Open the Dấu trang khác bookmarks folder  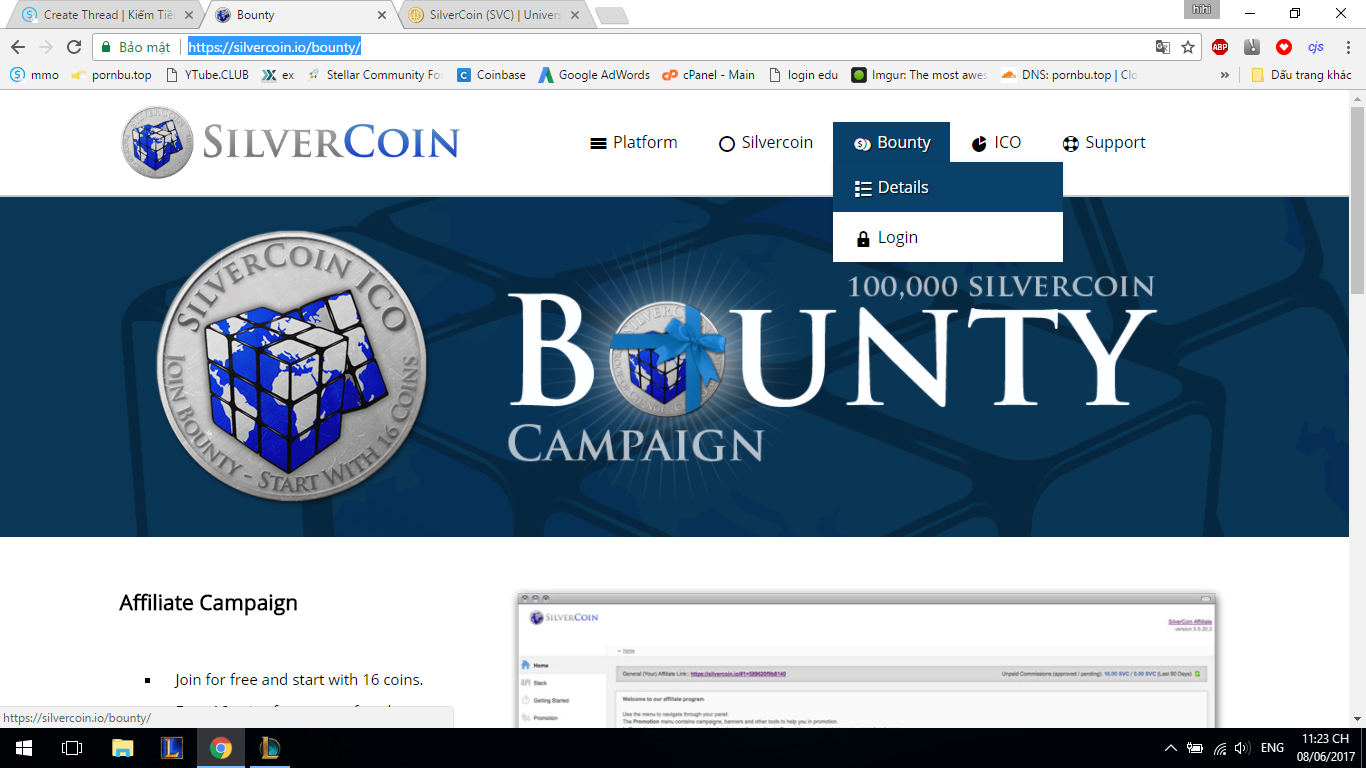coord(1301,75)
